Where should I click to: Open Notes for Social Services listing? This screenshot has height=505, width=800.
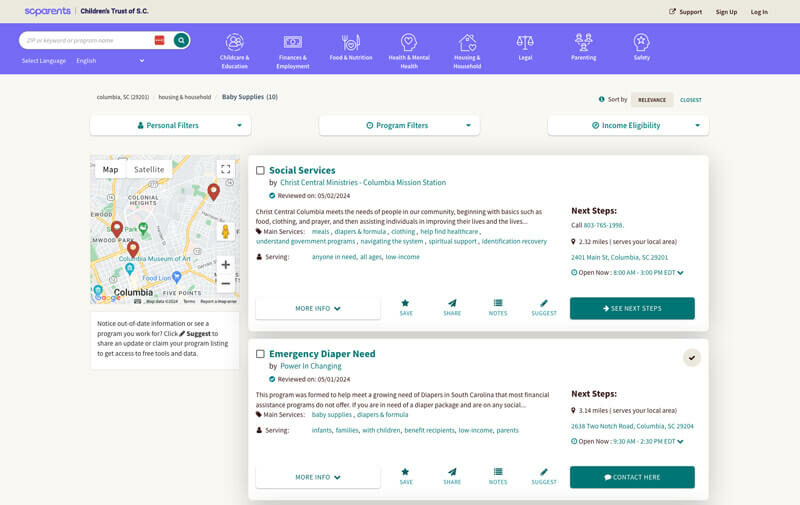[x=498, y=307]
